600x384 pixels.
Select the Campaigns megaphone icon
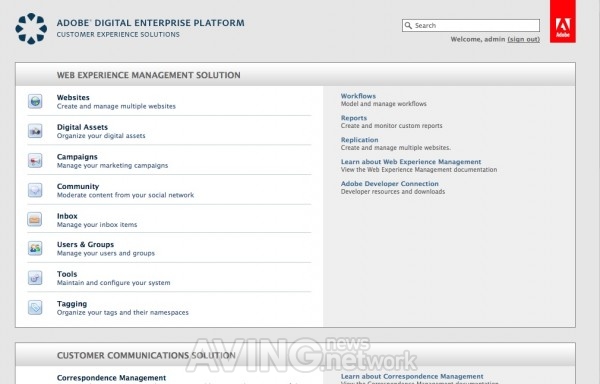(x=35, y=161)
